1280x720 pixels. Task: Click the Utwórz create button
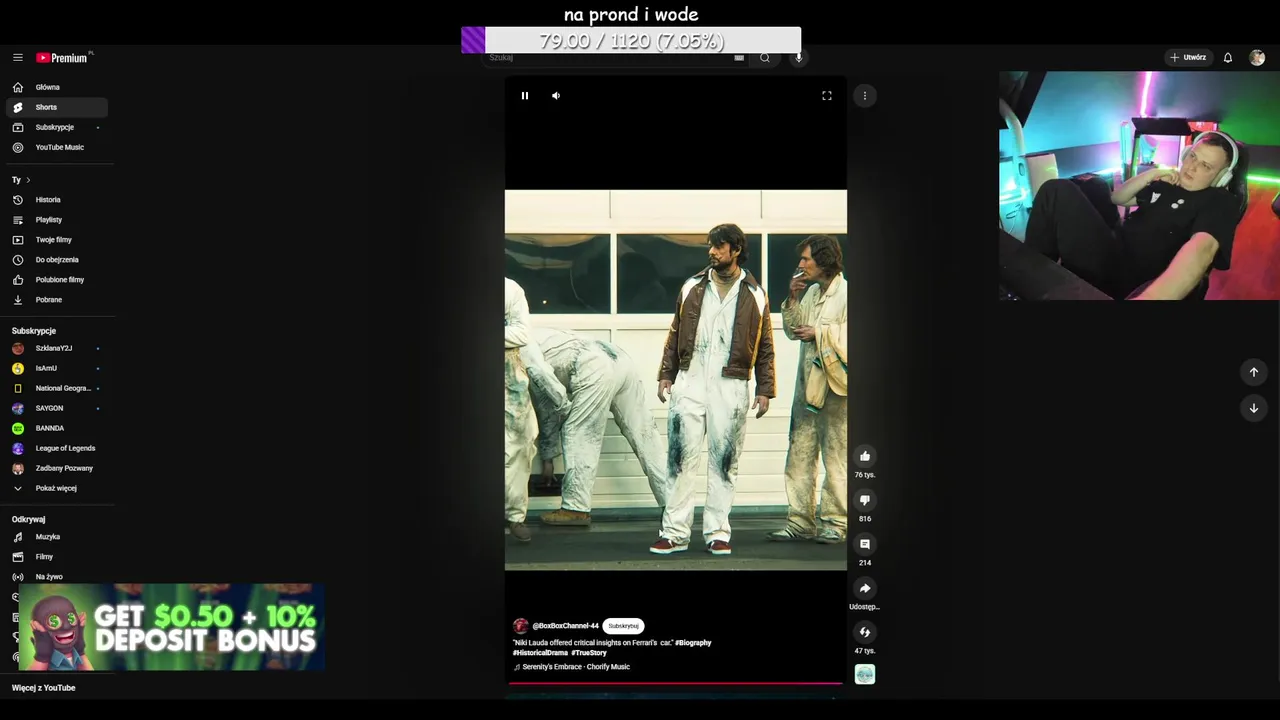[1188, 58]
